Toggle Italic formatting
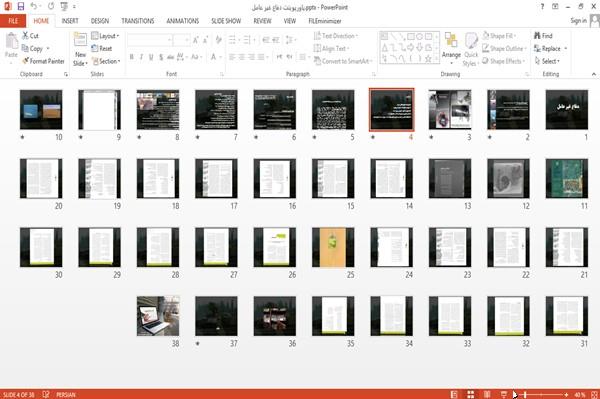Screen dimensions: 600x399 tap(141, 57)
